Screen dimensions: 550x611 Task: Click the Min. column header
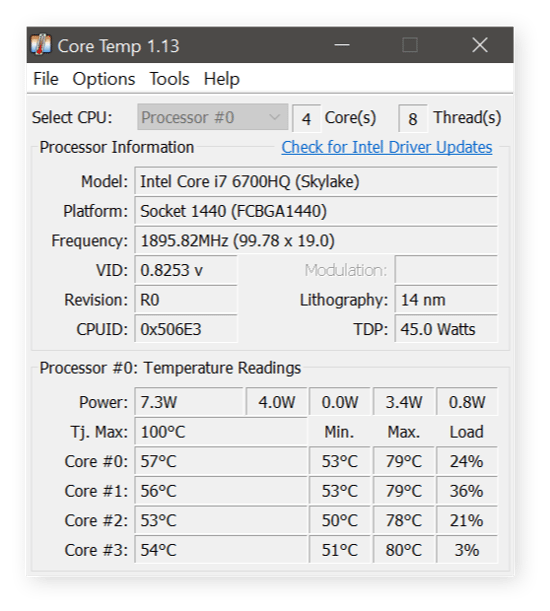339,432
